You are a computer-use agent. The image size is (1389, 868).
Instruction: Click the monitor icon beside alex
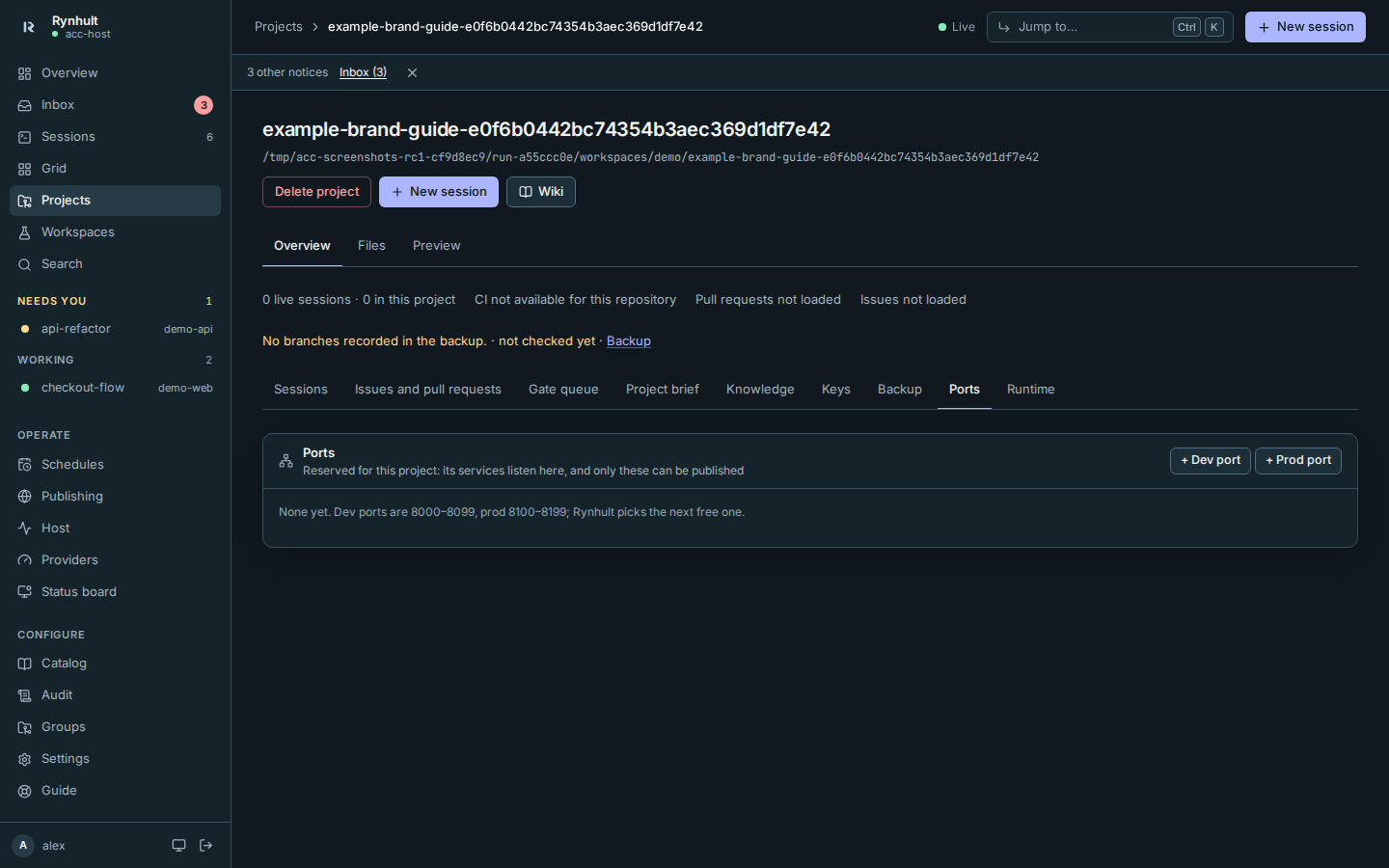(x=178, y=846)
